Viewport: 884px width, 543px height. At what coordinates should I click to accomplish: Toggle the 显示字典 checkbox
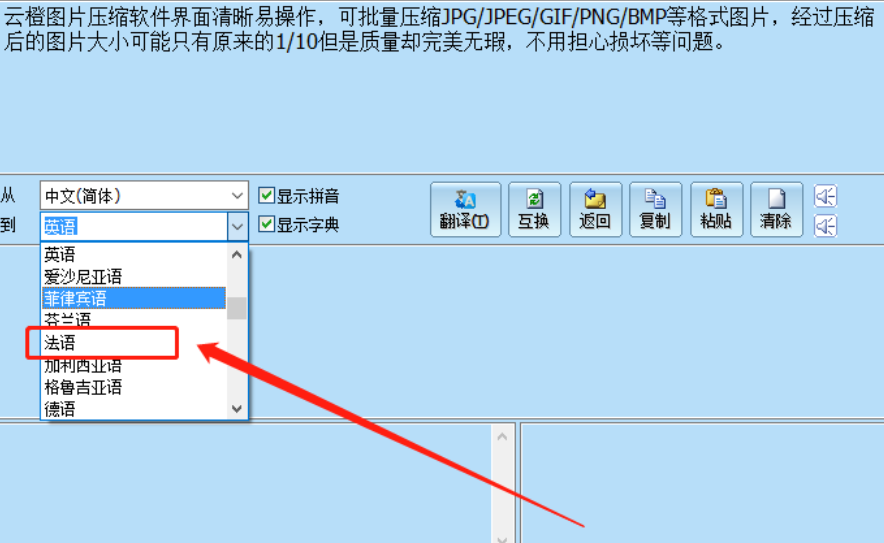click(266, 224)
